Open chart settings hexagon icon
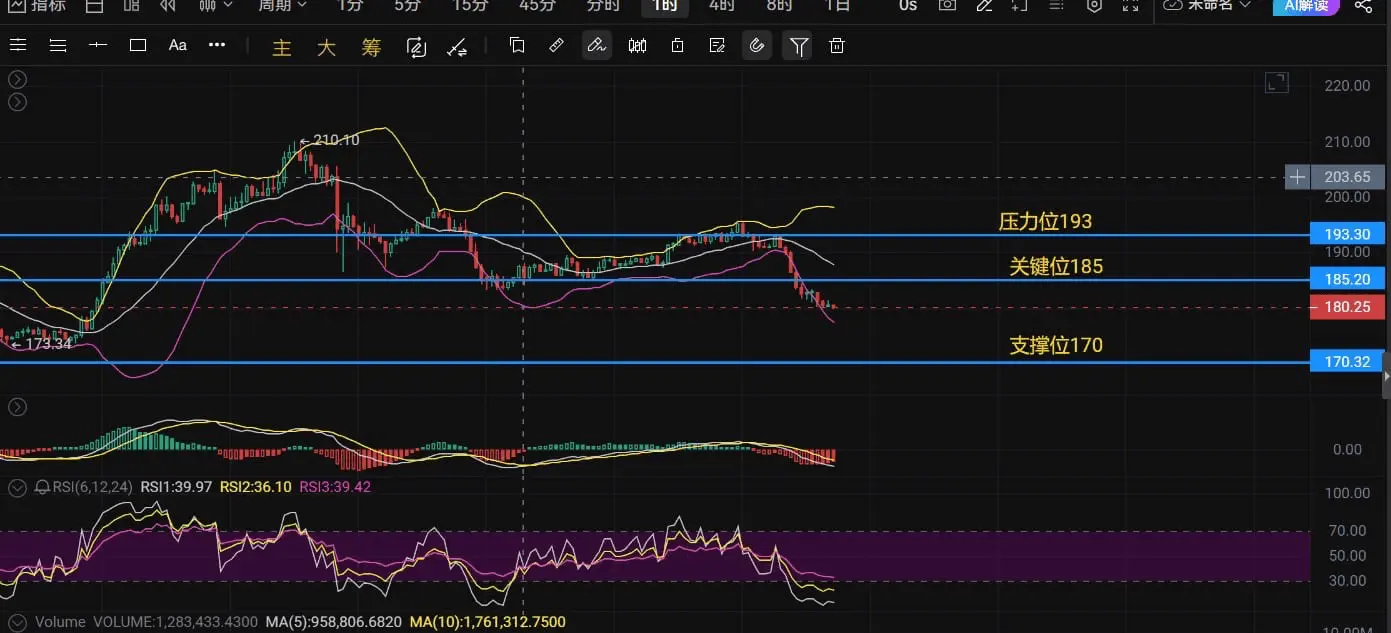 tap(1094, 5)
